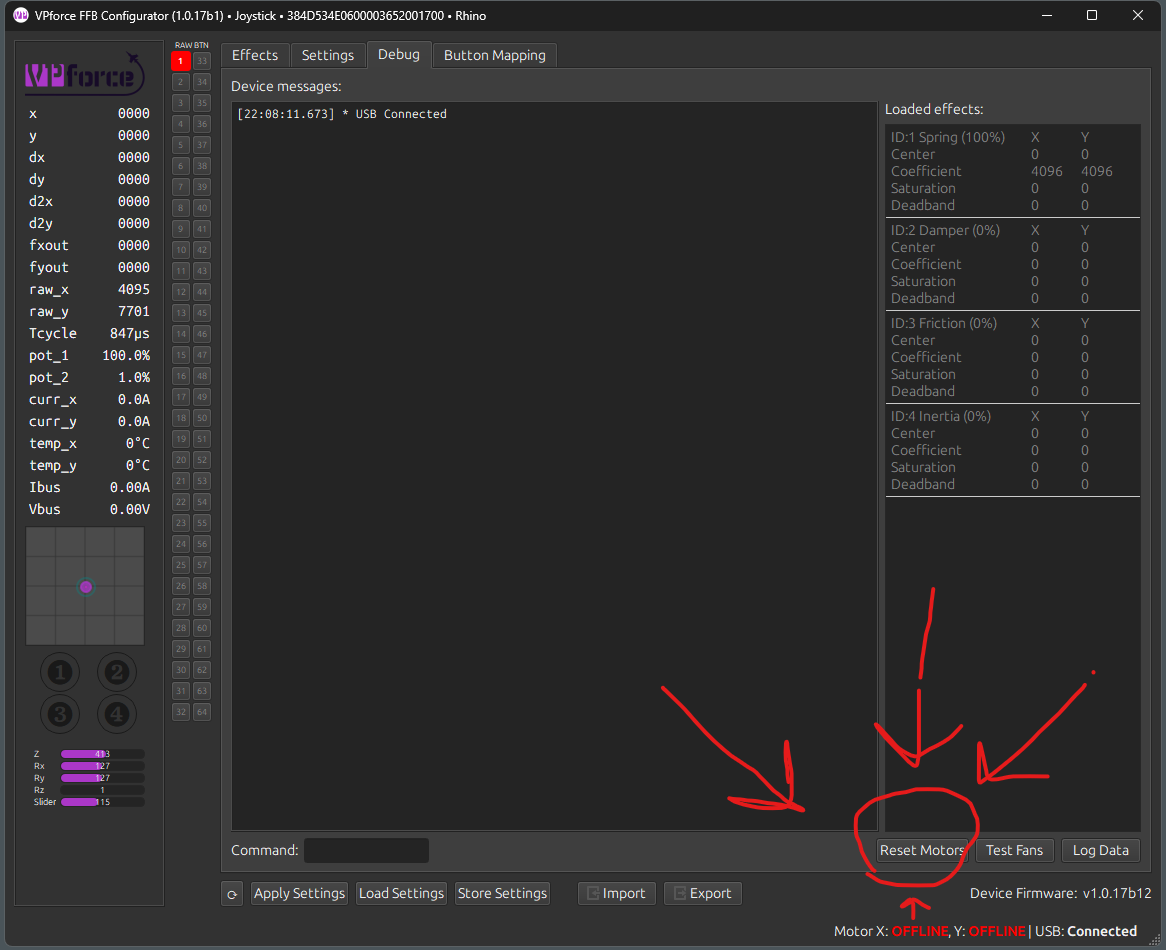Click round button indicator 1
1166x950 pixels.
[x=60, y=673]
